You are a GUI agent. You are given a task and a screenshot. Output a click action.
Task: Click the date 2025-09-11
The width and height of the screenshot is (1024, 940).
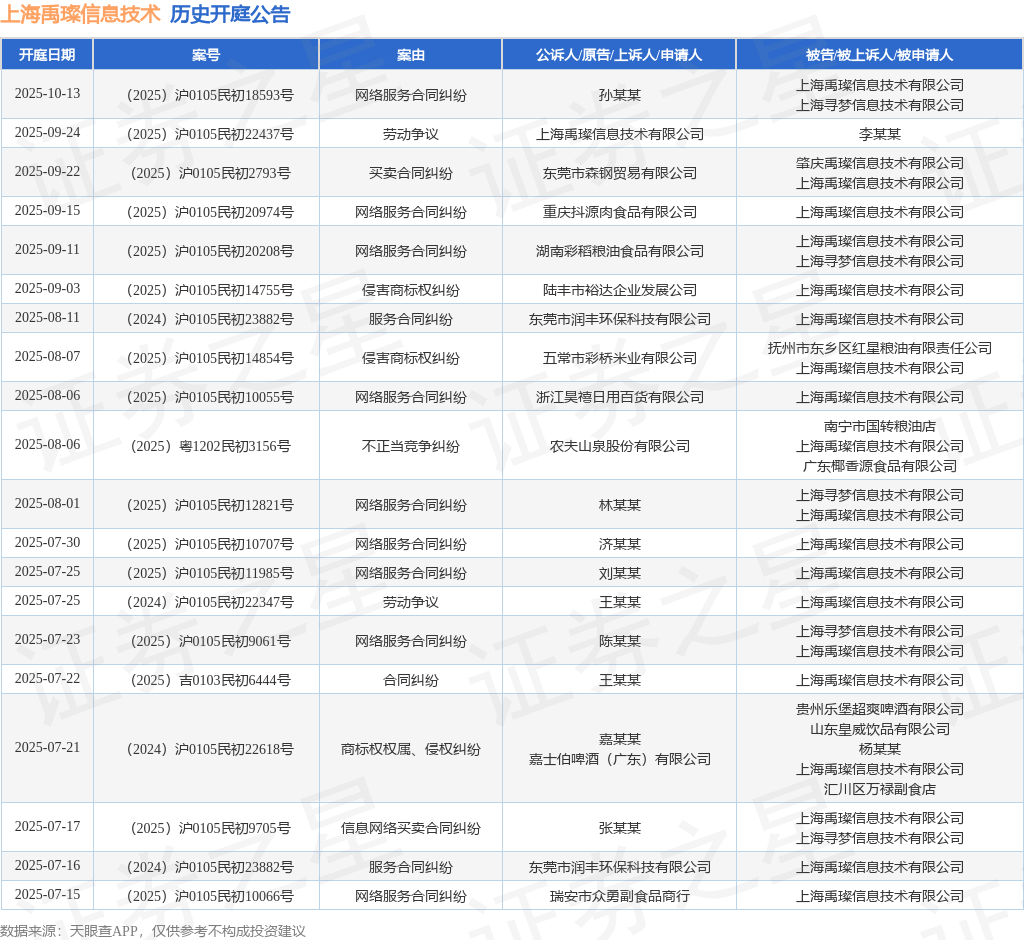[47, 250]
